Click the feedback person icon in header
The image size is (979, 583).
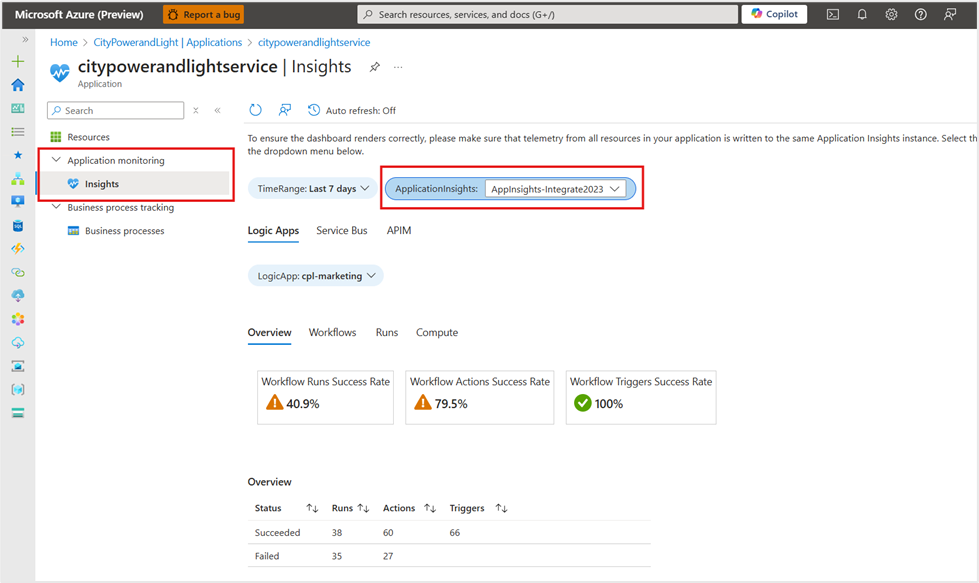pos(950,14)
